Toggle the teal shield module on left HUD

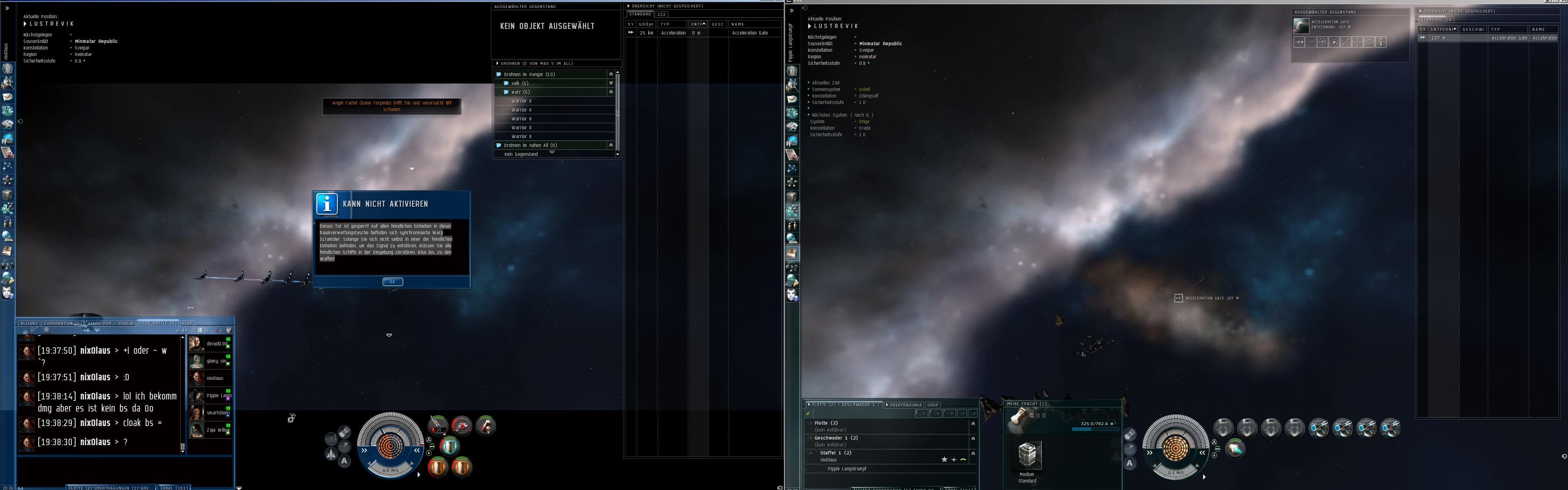tap(450, 446)
